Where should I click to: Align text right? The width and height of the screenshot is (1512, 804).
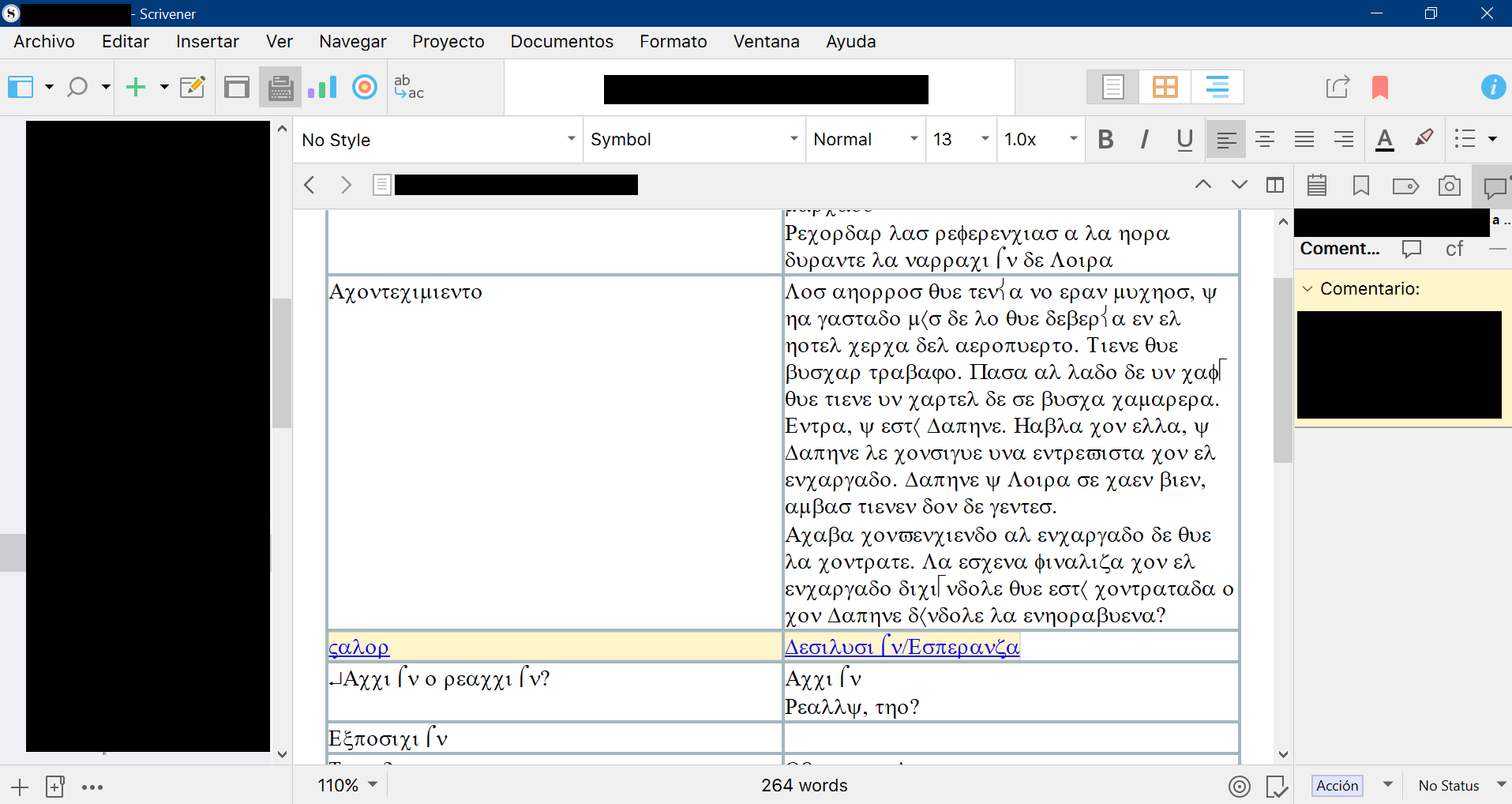[x=1344, y=140]
